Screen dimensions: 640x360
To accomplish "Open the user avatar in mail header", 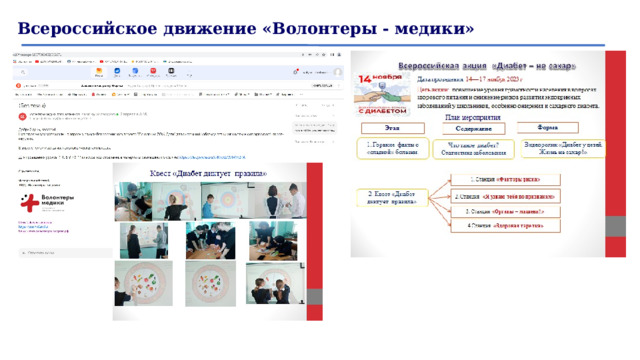I will pos(338,72).
